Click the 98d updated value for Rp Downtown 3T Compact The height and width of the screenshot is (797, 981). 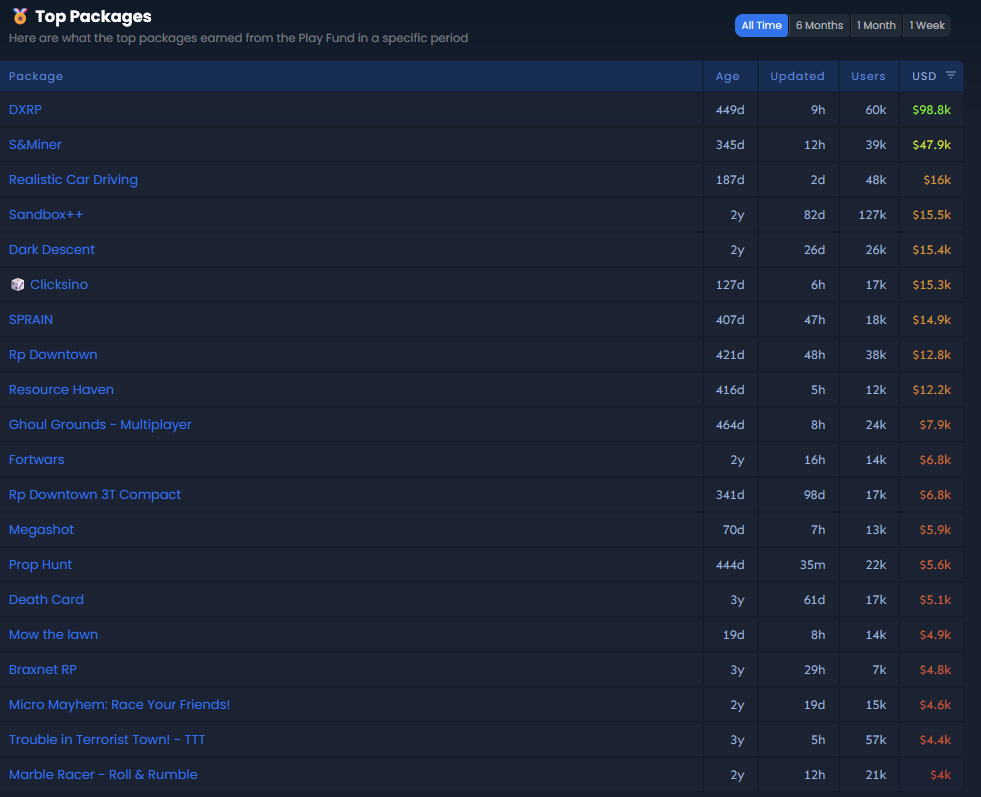click(x=814, y=495)
